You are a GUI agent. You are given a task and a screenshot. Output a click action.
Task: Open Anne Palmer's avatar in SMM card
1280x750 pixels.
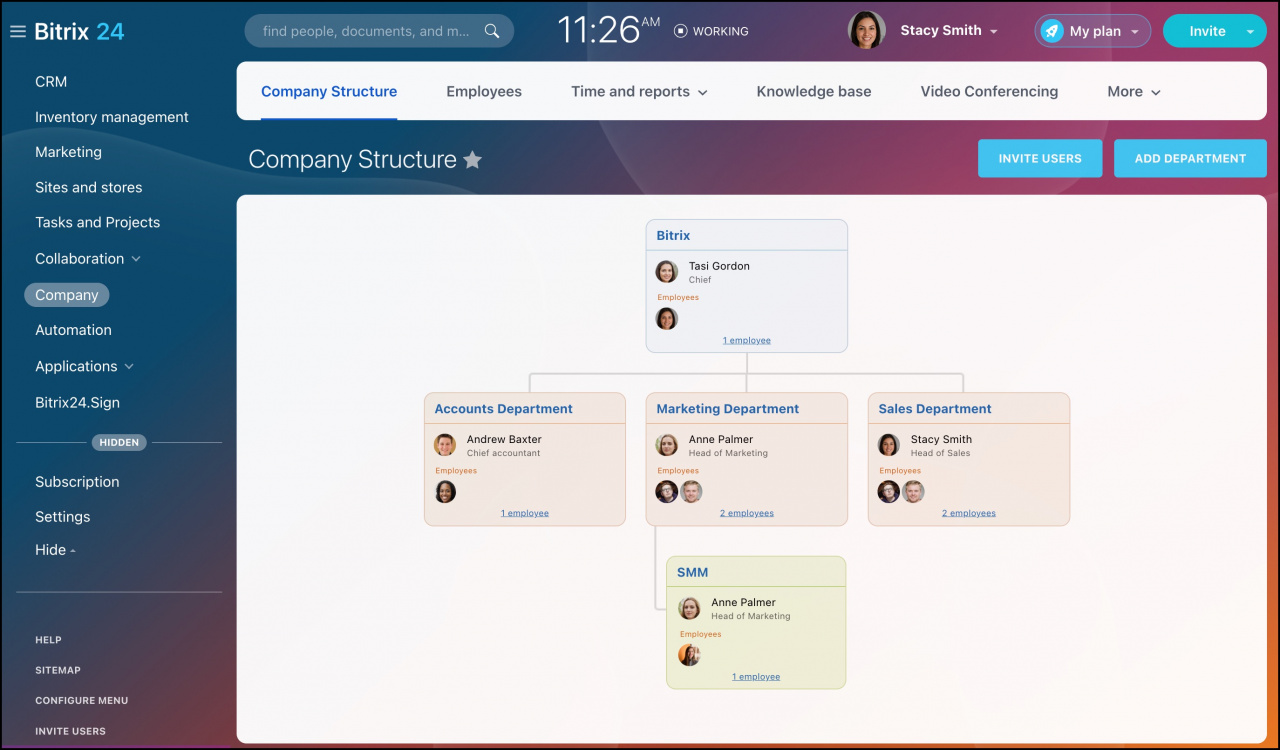(689, 608)
